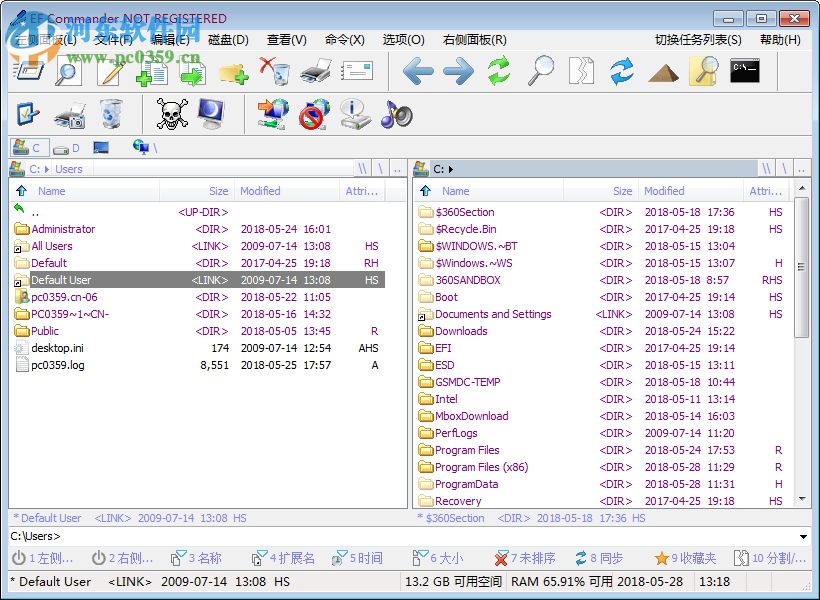The height and width of the screenshot is (600, 820).
Task: Open the command prompt console icon
Action: 744,71
